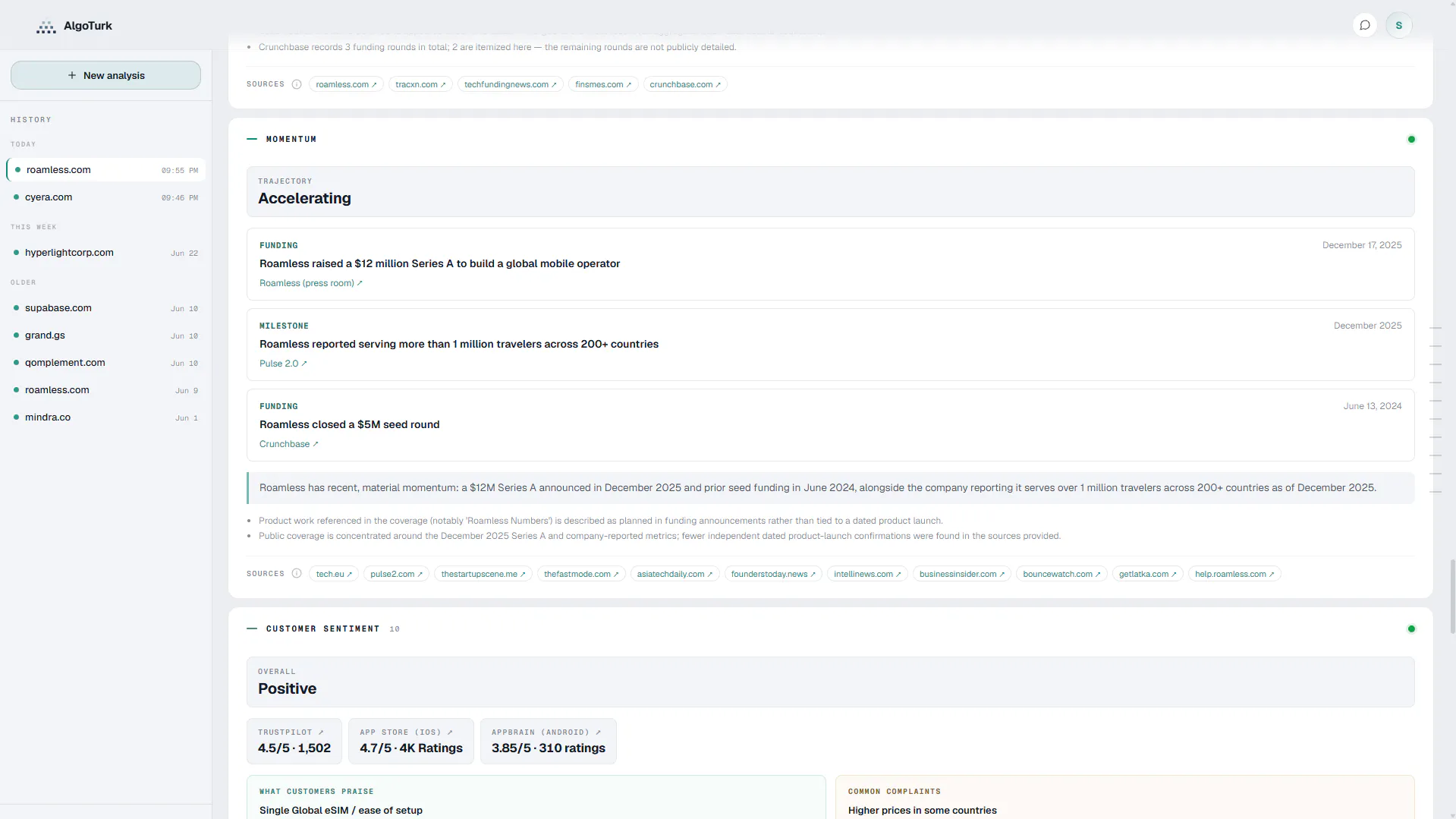Open Roamless (press room) source link

coord(311,283)
